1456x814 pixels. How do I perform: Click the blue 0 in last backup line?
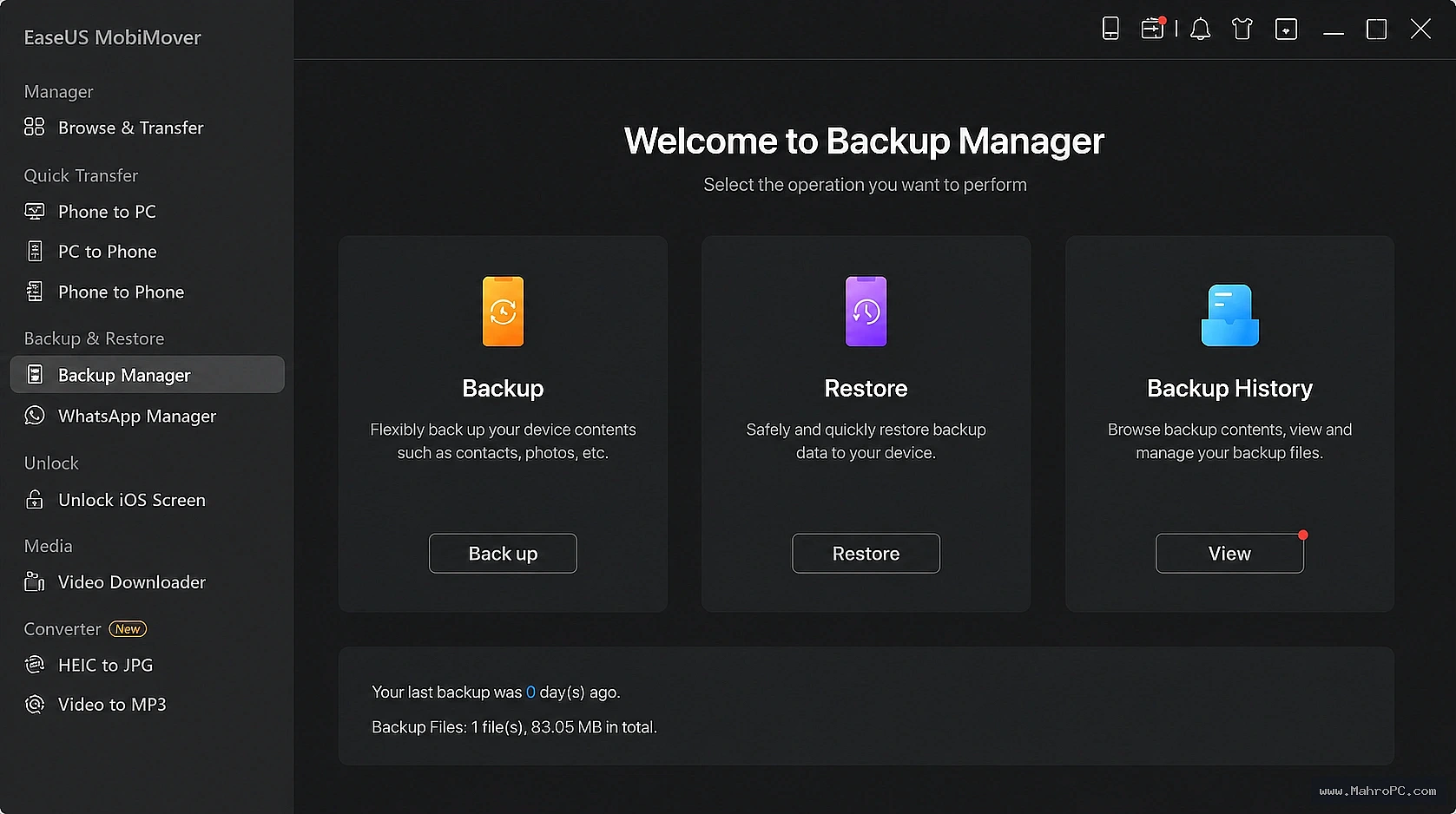pyautogui.click(x=530, y=693)
